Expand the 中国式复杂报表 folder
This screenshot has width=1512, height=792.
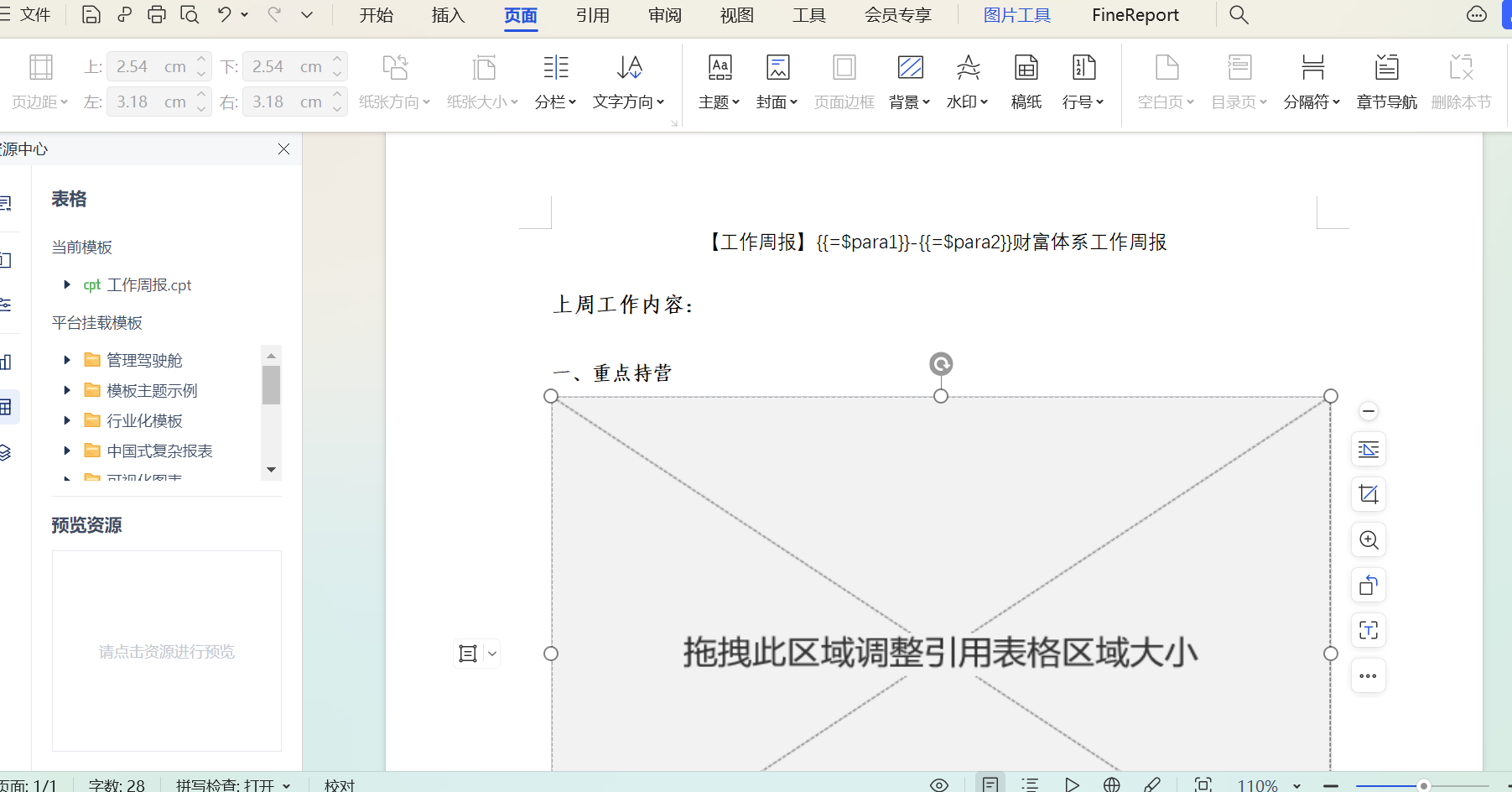(x=67, y=451)
